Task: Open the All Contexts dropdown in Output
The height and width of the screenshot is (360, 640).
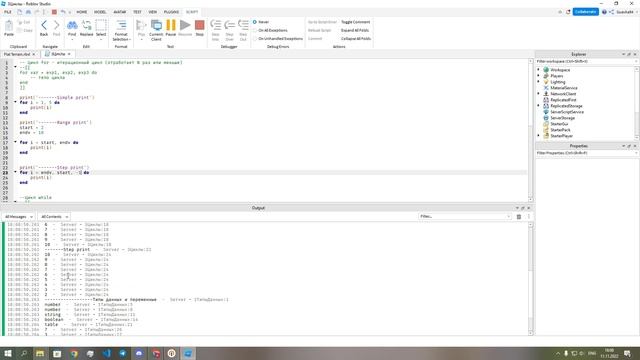Action: coord(54,217)
